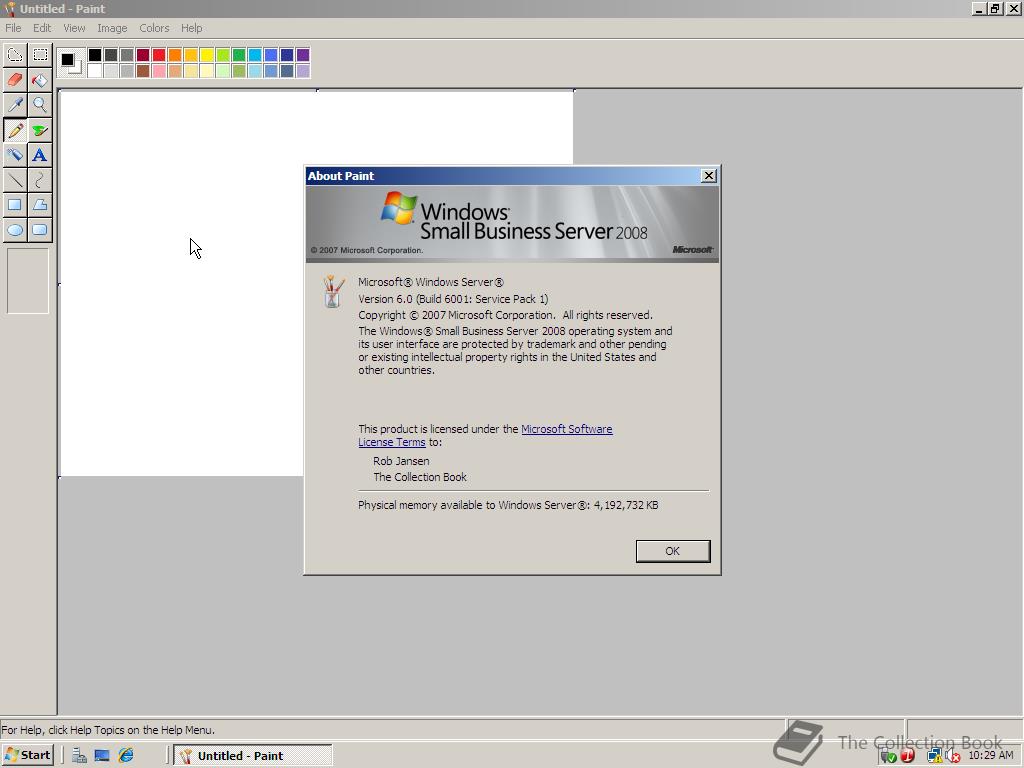Select the Free-Form Select tool
Screen dimensions: 1024x768
coord(15,55)
